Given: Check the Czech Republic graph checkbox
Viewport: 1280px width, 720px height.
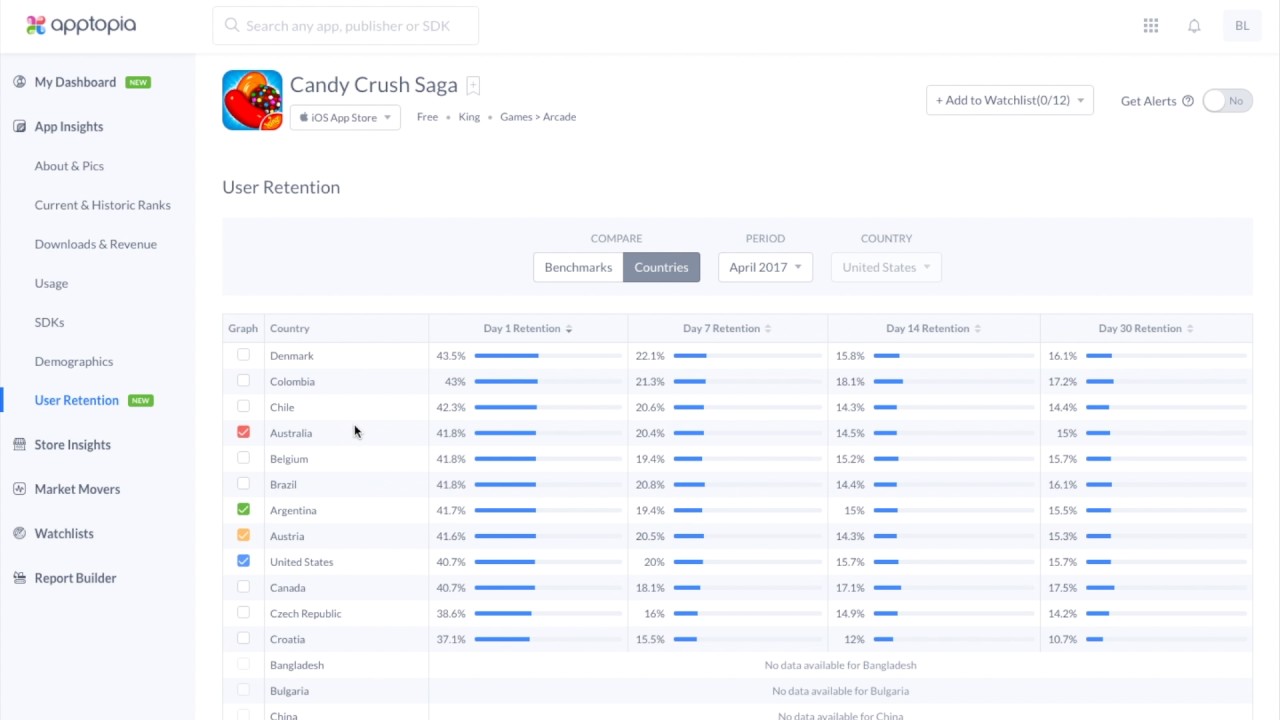Looking at the screenshot, I should 243,612.
